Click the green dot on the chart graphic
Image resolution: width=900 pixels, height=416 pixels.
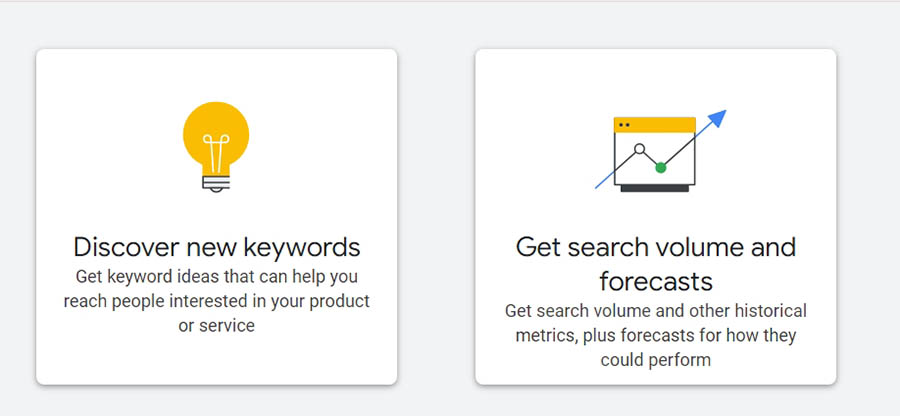[x=660, y=167]
